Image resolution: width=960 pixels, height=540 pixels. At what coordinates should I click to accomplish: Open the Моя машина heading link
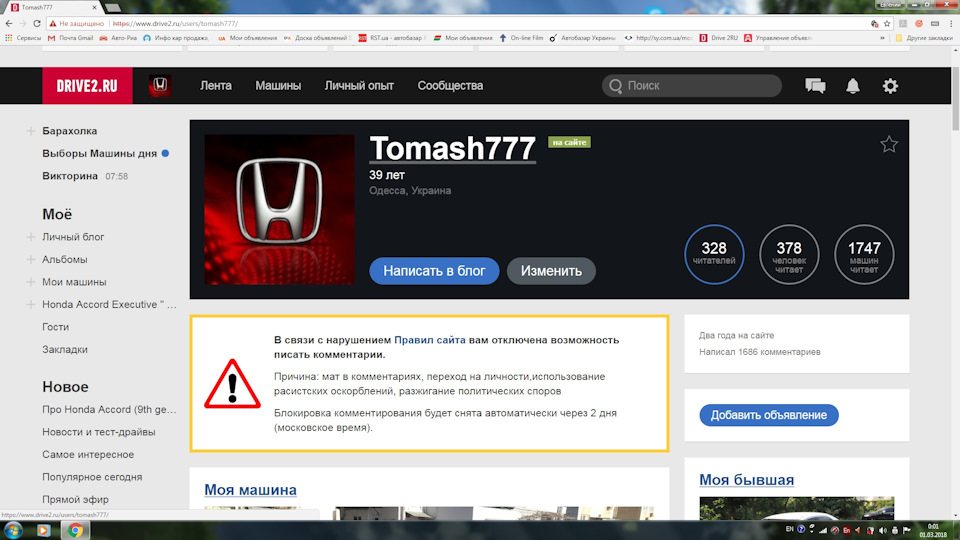click(250, 490)
